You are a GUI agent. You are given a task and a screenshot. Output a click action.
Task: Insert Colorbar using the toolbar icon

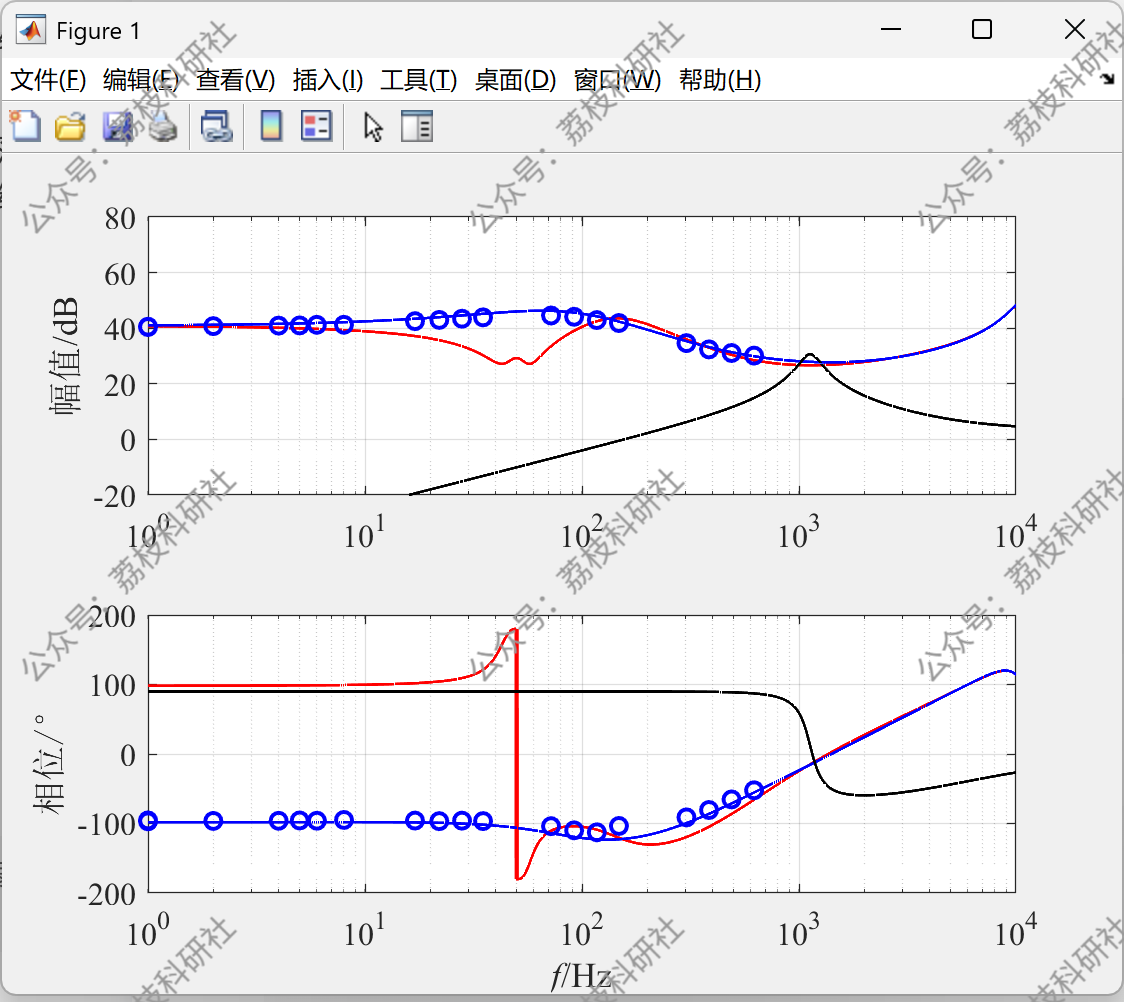271,126
